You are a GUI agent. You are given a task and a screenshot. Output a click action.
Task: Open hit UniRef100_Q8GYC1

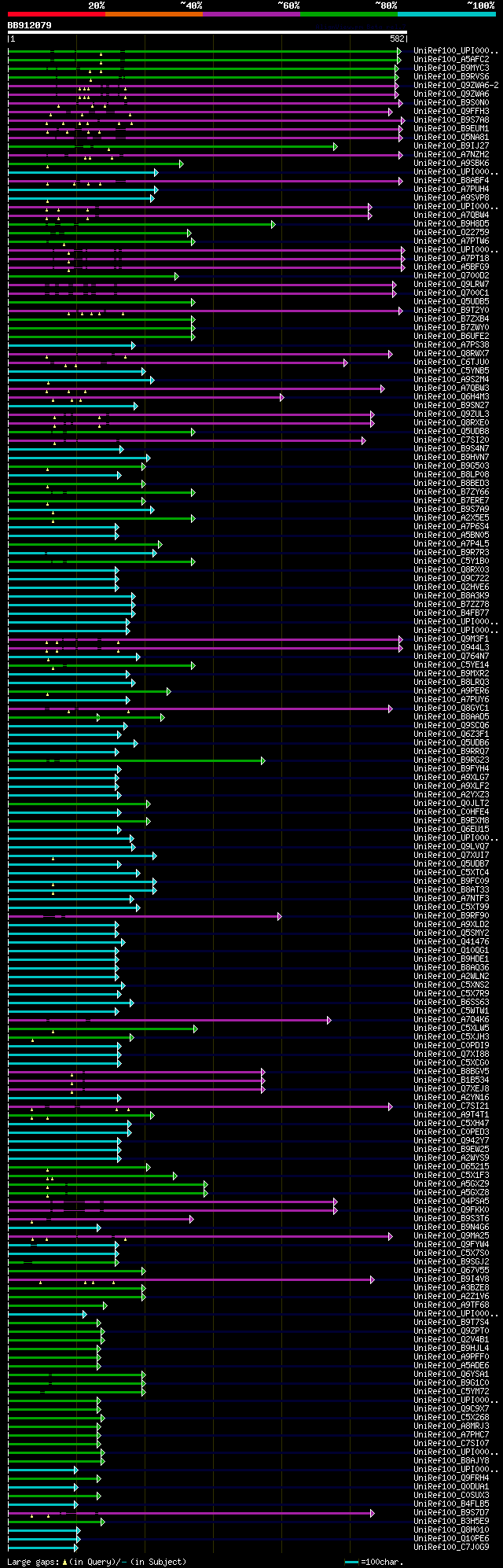coord(451,708)
